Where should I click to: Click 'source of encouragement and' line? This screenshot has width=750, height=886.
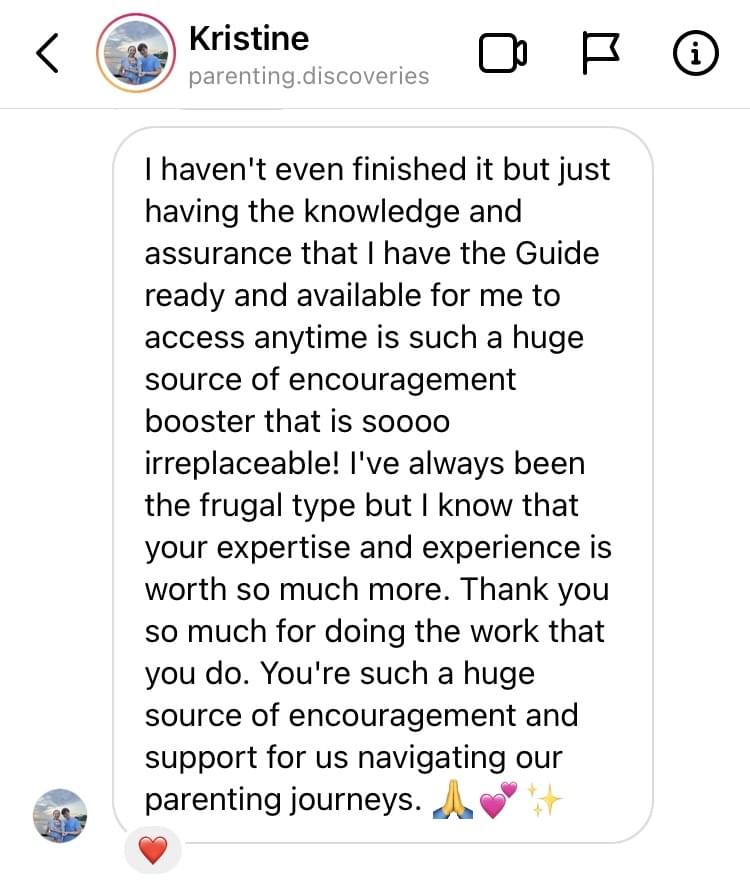[362, 716]
